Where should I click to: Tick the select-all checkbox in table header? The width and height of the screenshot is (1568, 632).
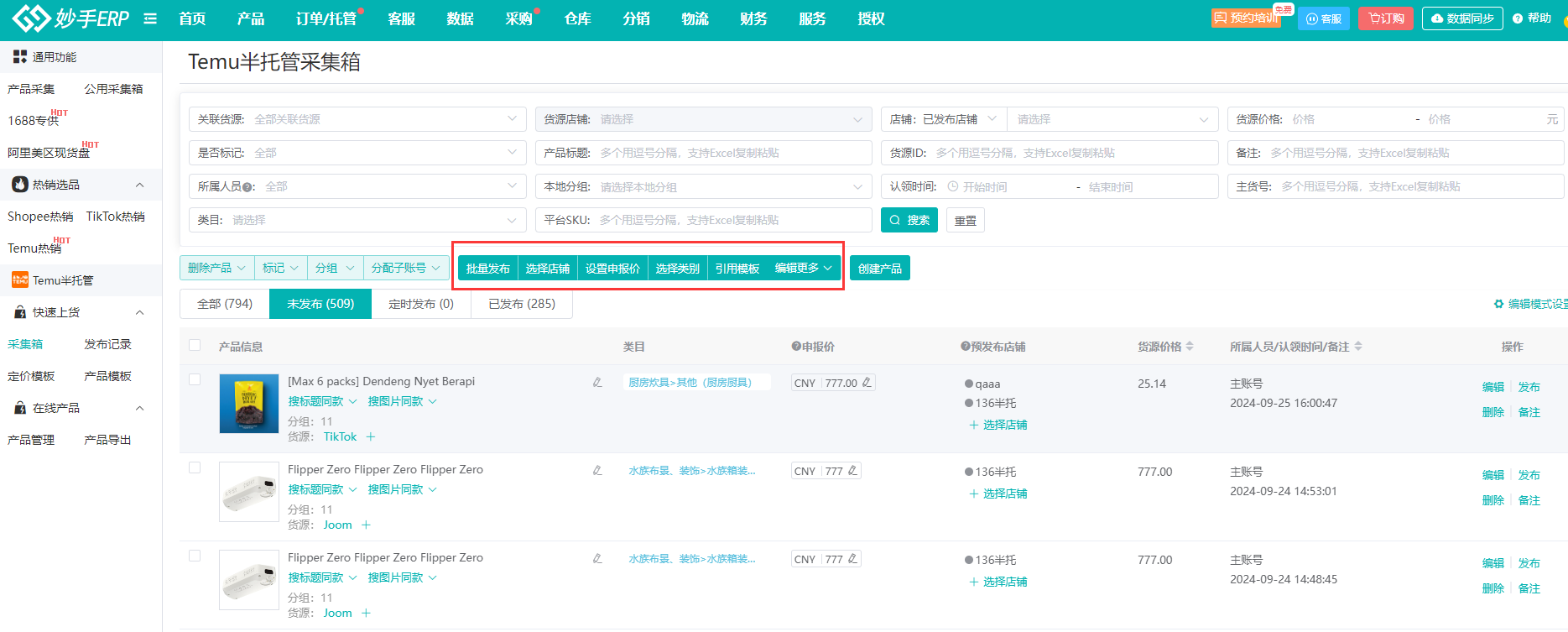click(195, 345)
